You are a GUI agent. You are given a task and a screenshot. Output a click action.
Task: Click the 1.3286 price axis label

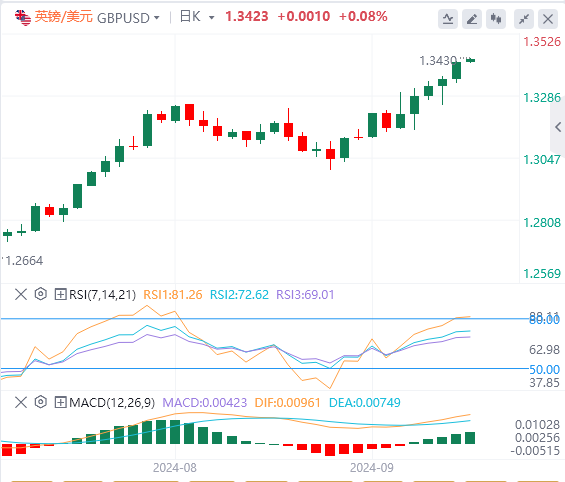coord(542,98)
